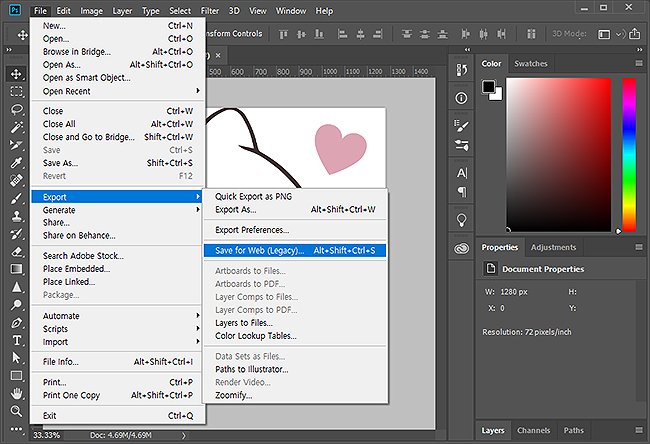
Task: Expand the Open Recent submenu
Action: click(118, 91)
